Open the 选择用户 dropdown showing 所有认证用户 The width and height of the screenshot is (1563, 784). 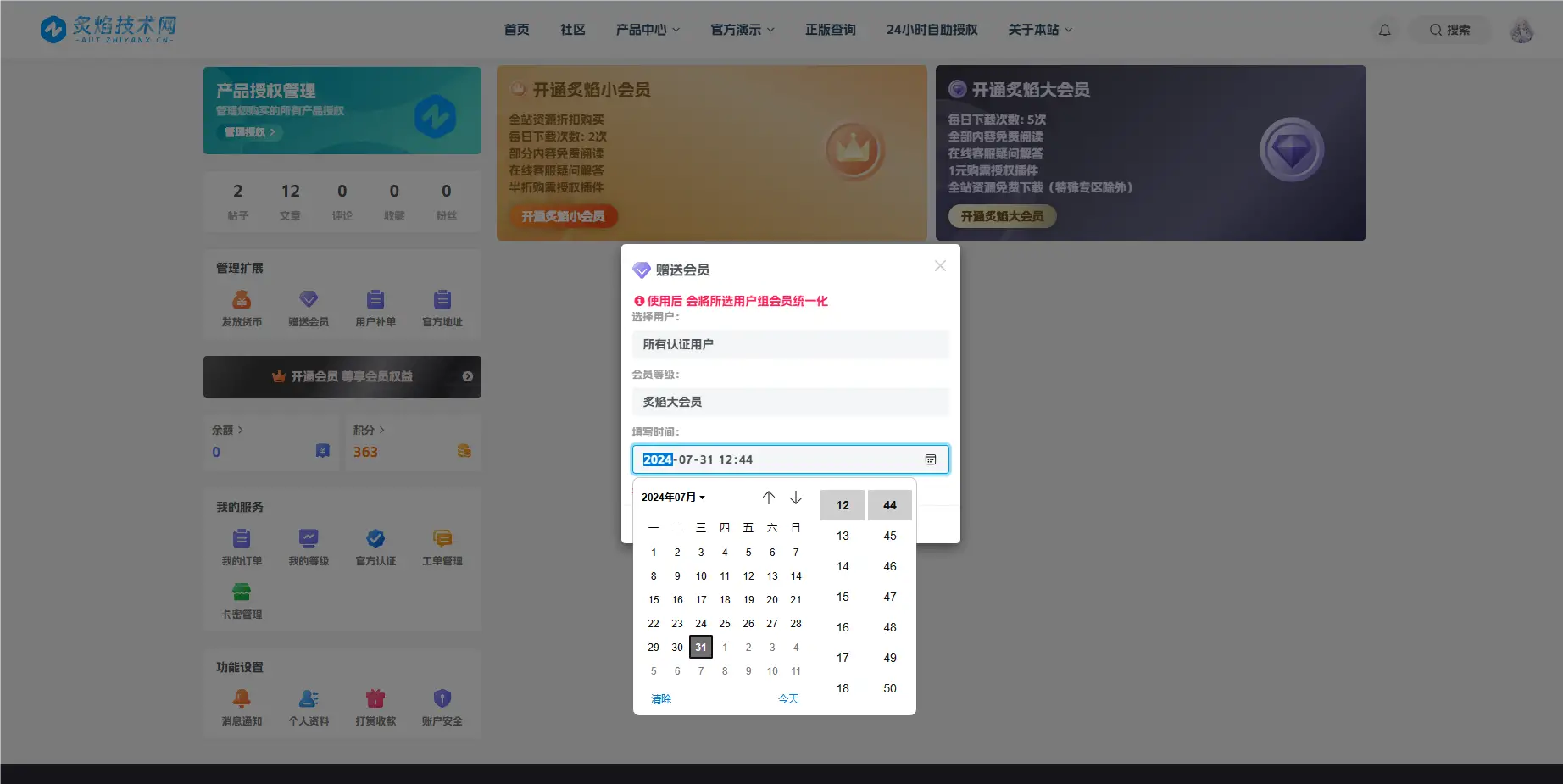(x=790, y=344)
